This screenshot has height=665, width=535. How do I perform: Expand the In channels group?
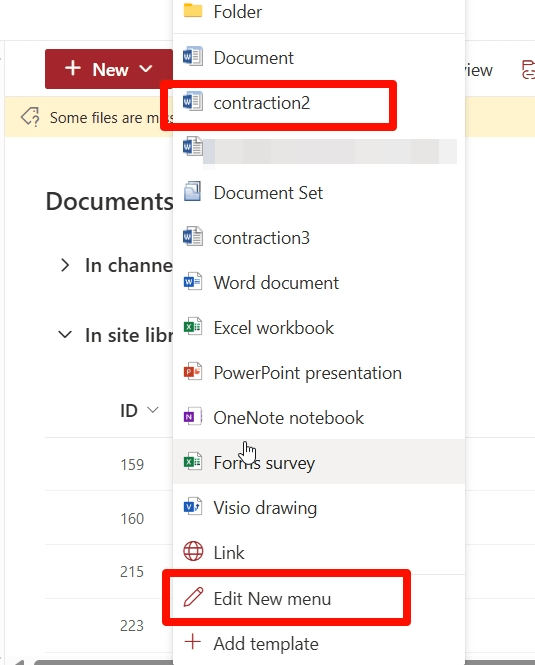(64, 265)
